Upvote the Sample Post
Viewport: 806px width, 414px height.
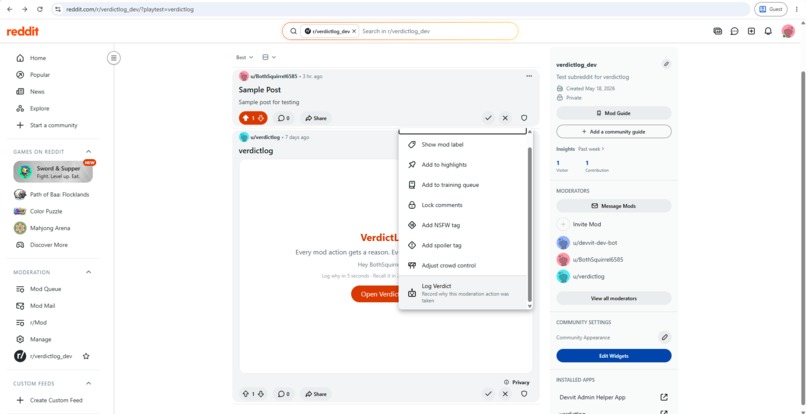coord(245,118)
